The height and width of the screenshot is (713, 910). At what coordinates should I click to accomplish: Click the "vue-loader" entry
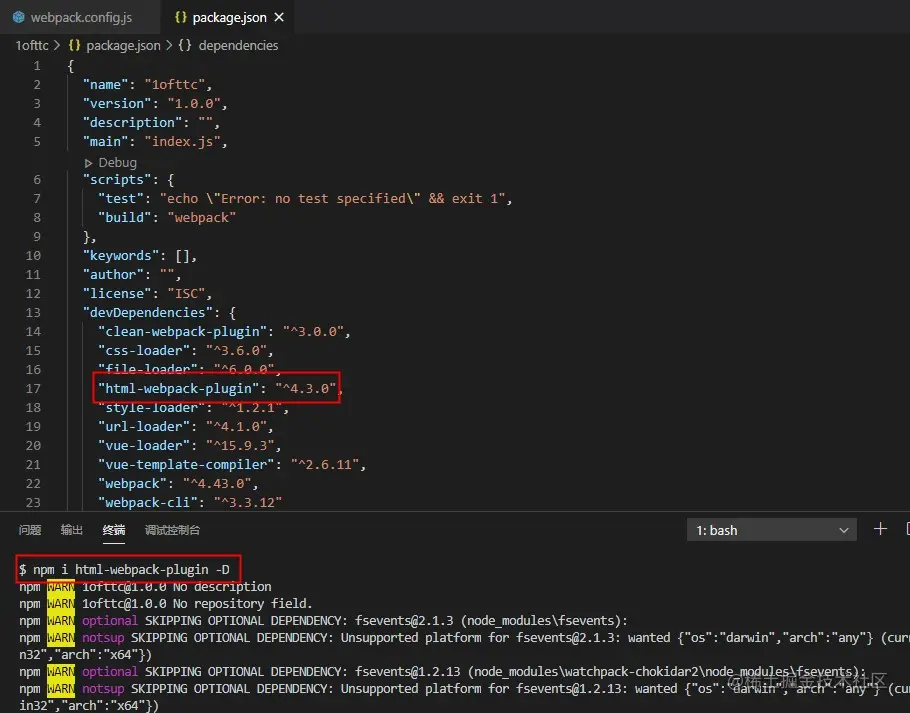coord(189,446)
